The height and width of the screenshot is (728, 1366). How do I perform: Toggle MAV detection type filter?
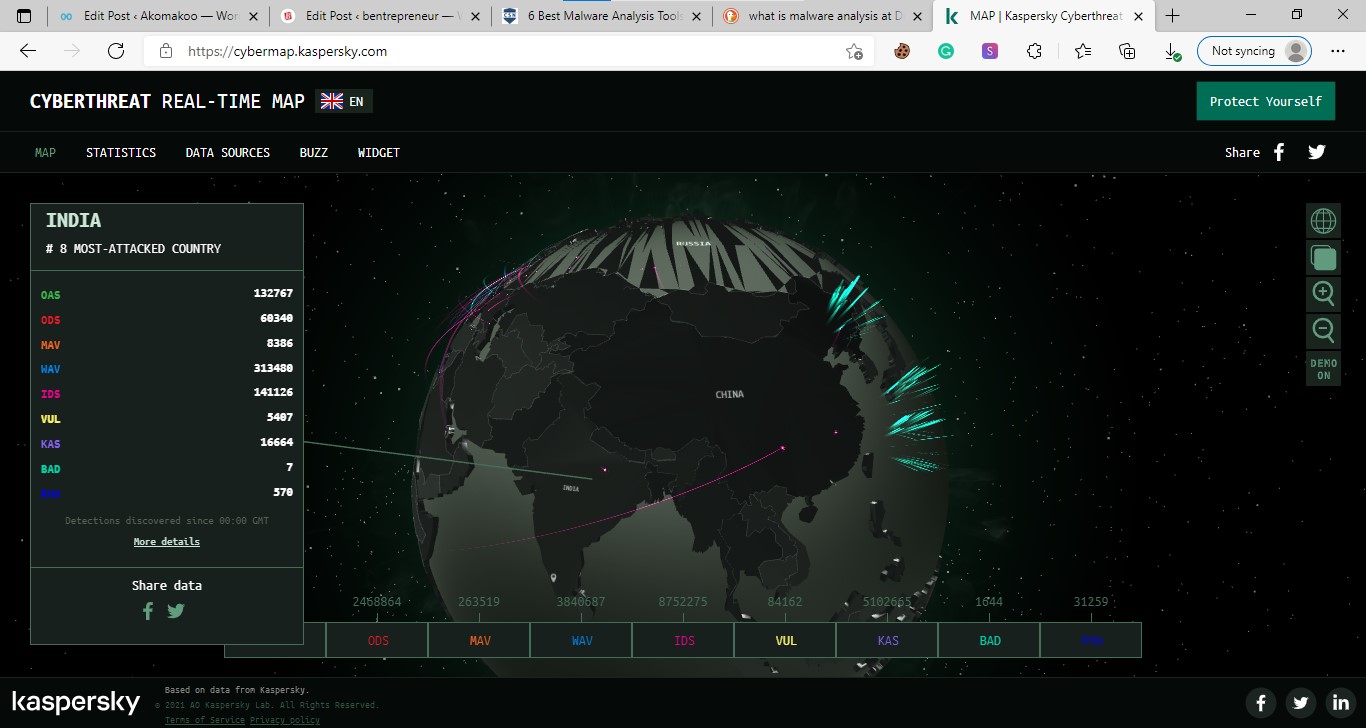coord(480,640)
